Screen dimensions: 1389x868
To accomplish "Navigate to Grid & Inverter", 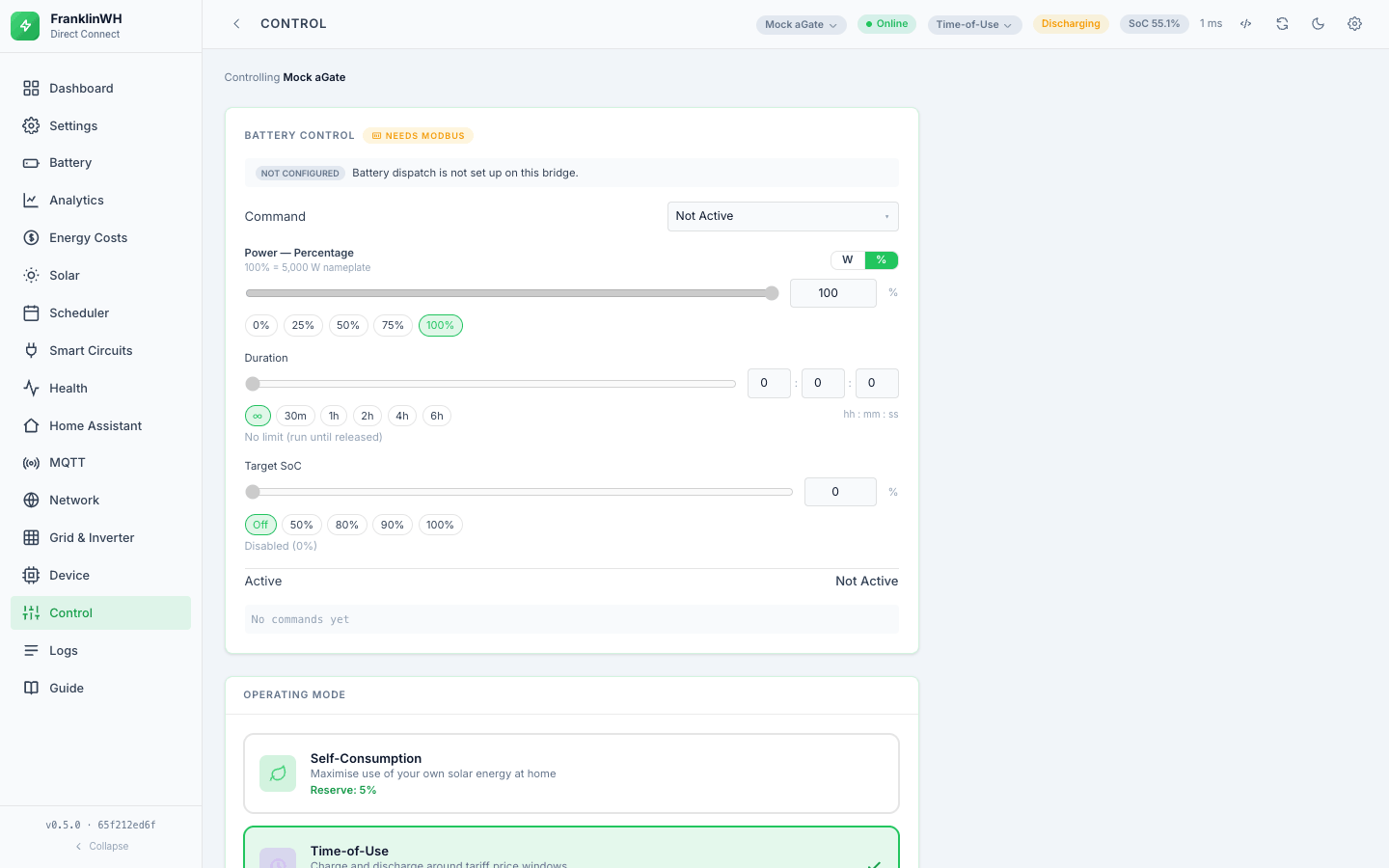I will click(x=101, y=538).
